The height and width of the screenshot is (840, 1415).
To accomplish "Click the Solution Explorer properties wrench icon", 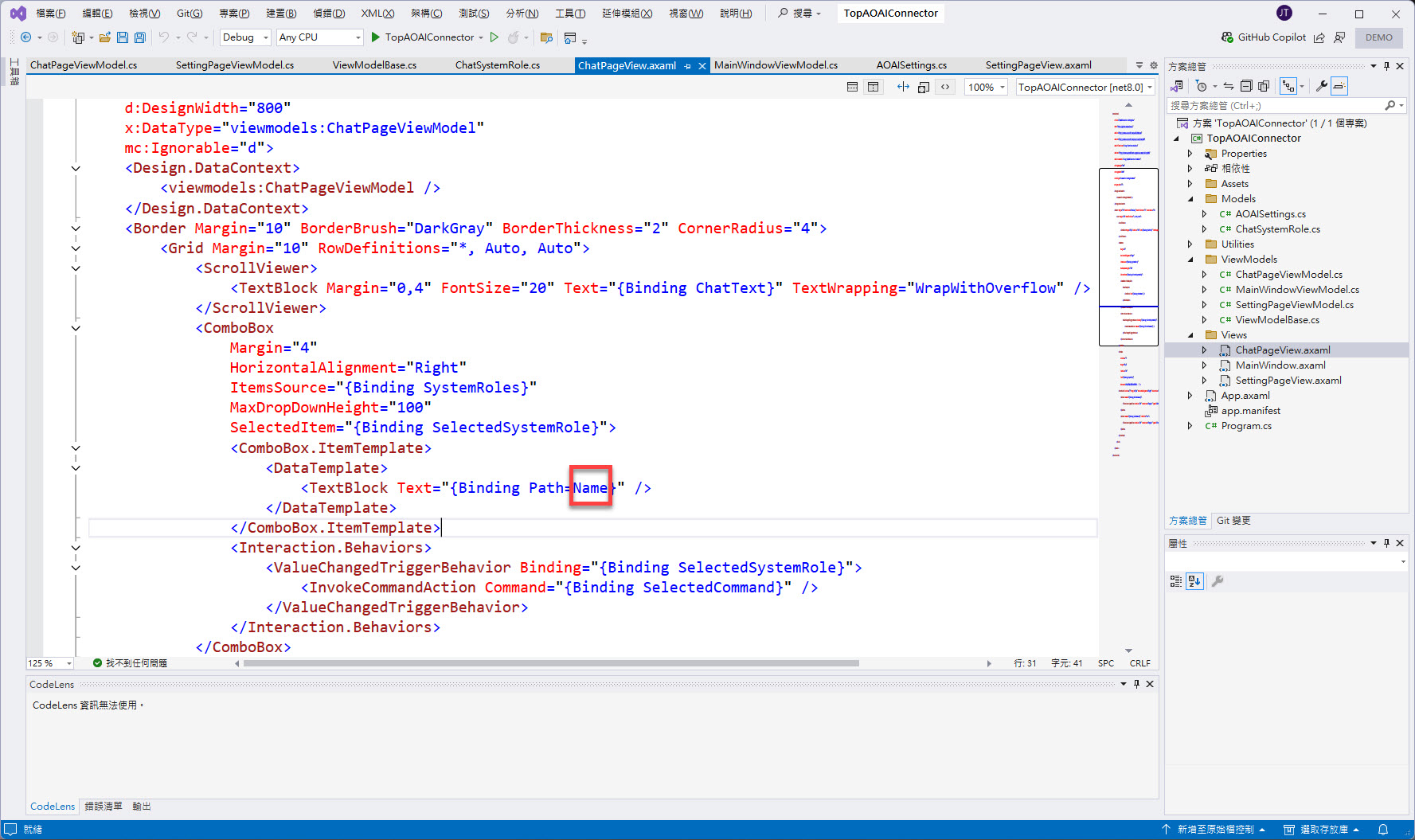I will (x=1322, y=86).
